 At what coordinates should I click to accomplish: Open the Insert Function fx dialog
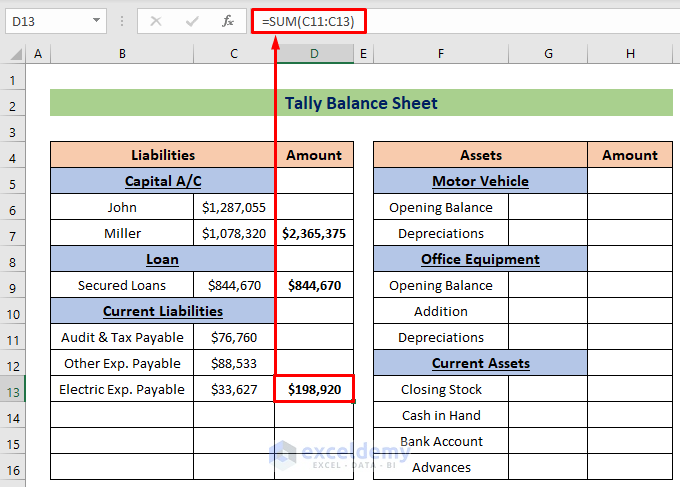228,20
